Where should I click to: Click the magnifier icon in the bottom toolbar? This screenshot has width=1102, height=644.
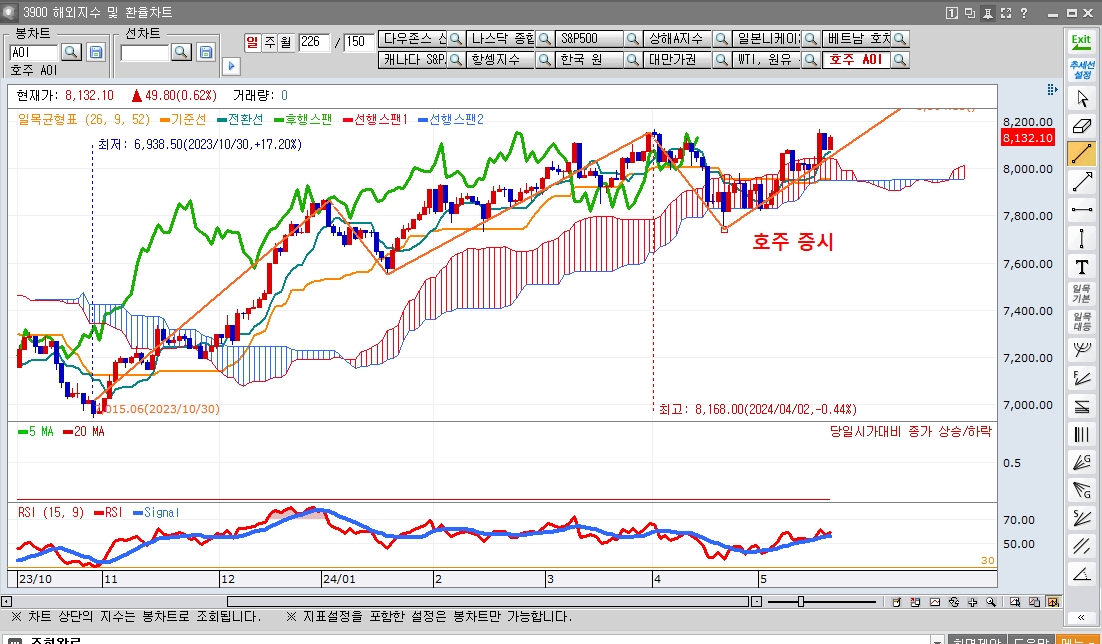tap(990, 602)
